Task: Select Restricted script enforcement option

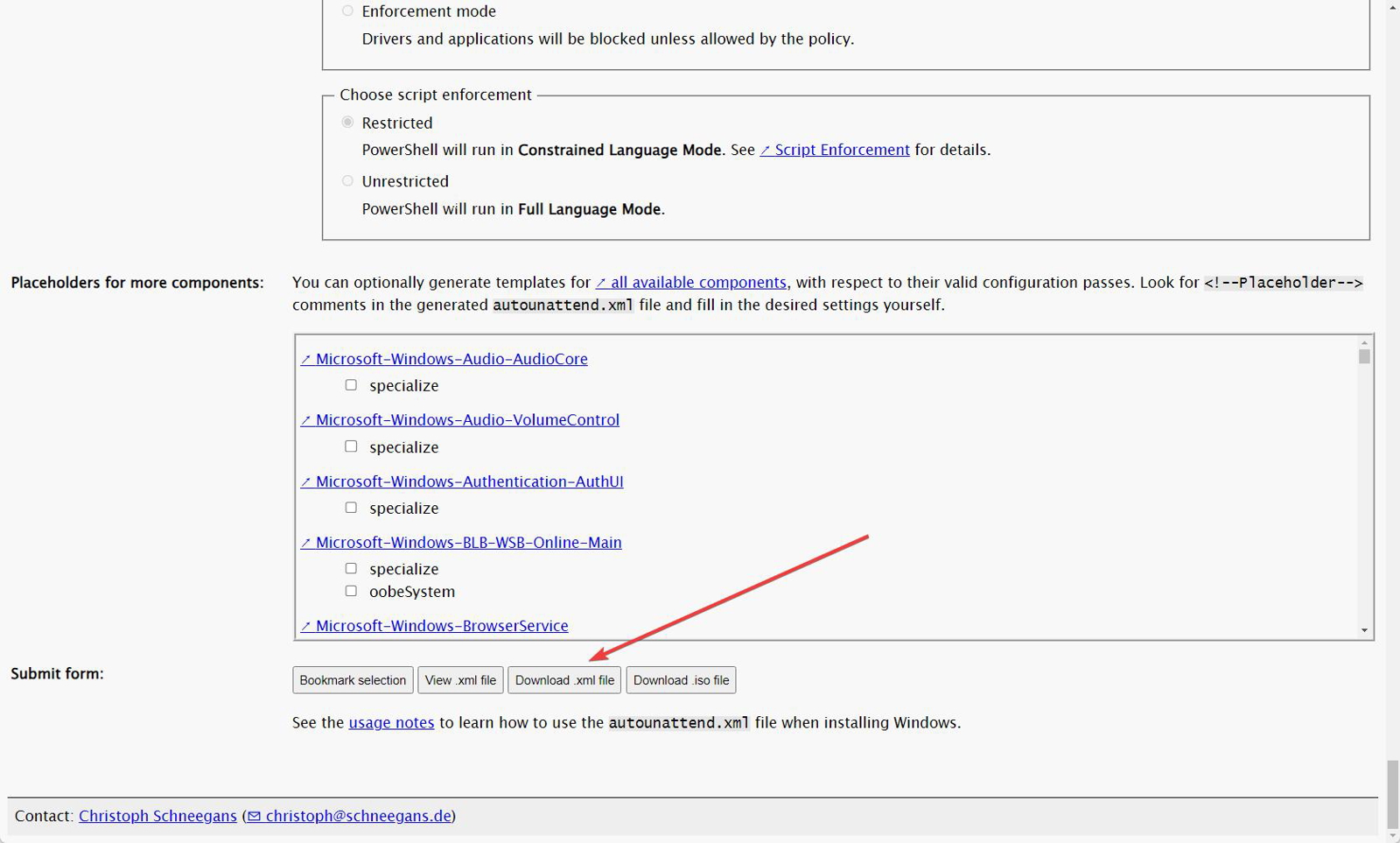Action: (347, 123)
